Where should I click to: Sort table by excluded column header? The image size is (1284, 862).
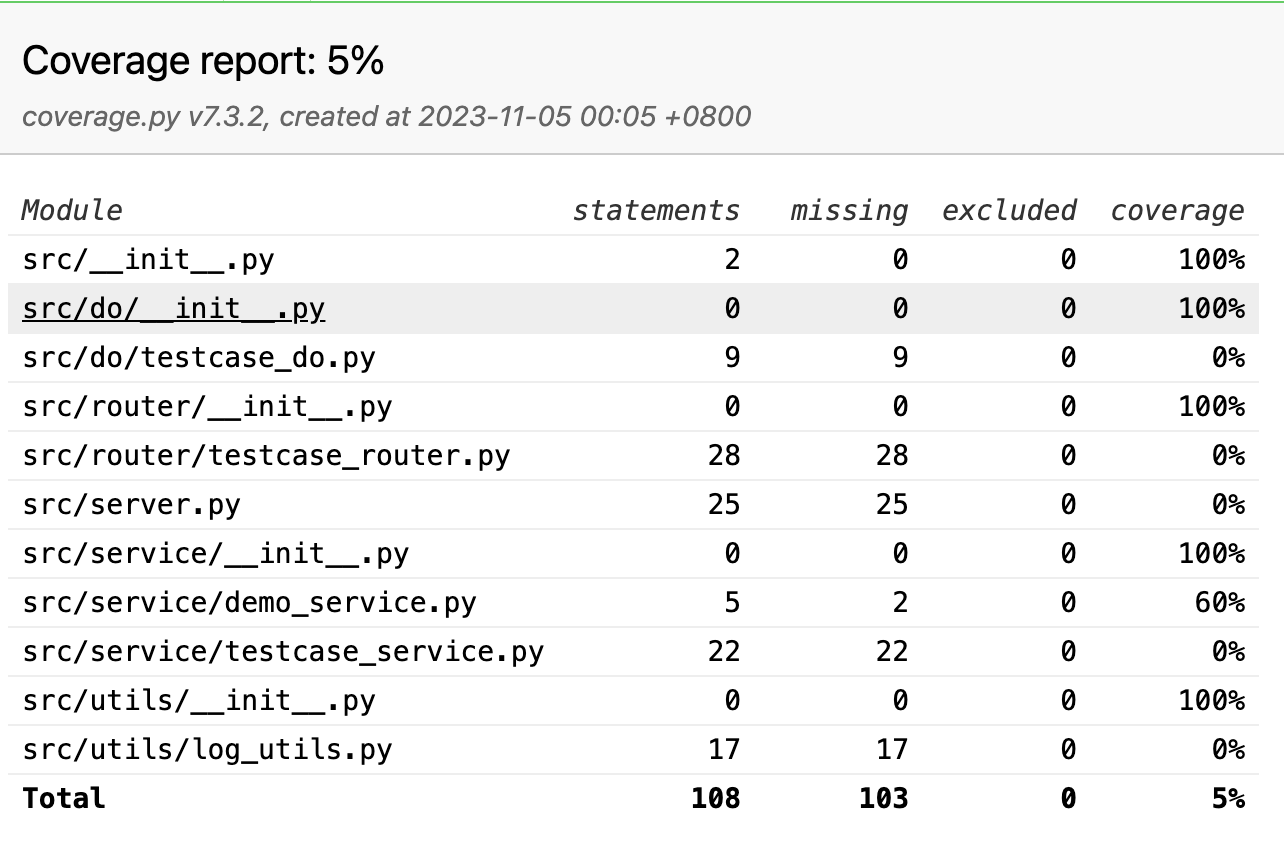(x=1009, y=210)
